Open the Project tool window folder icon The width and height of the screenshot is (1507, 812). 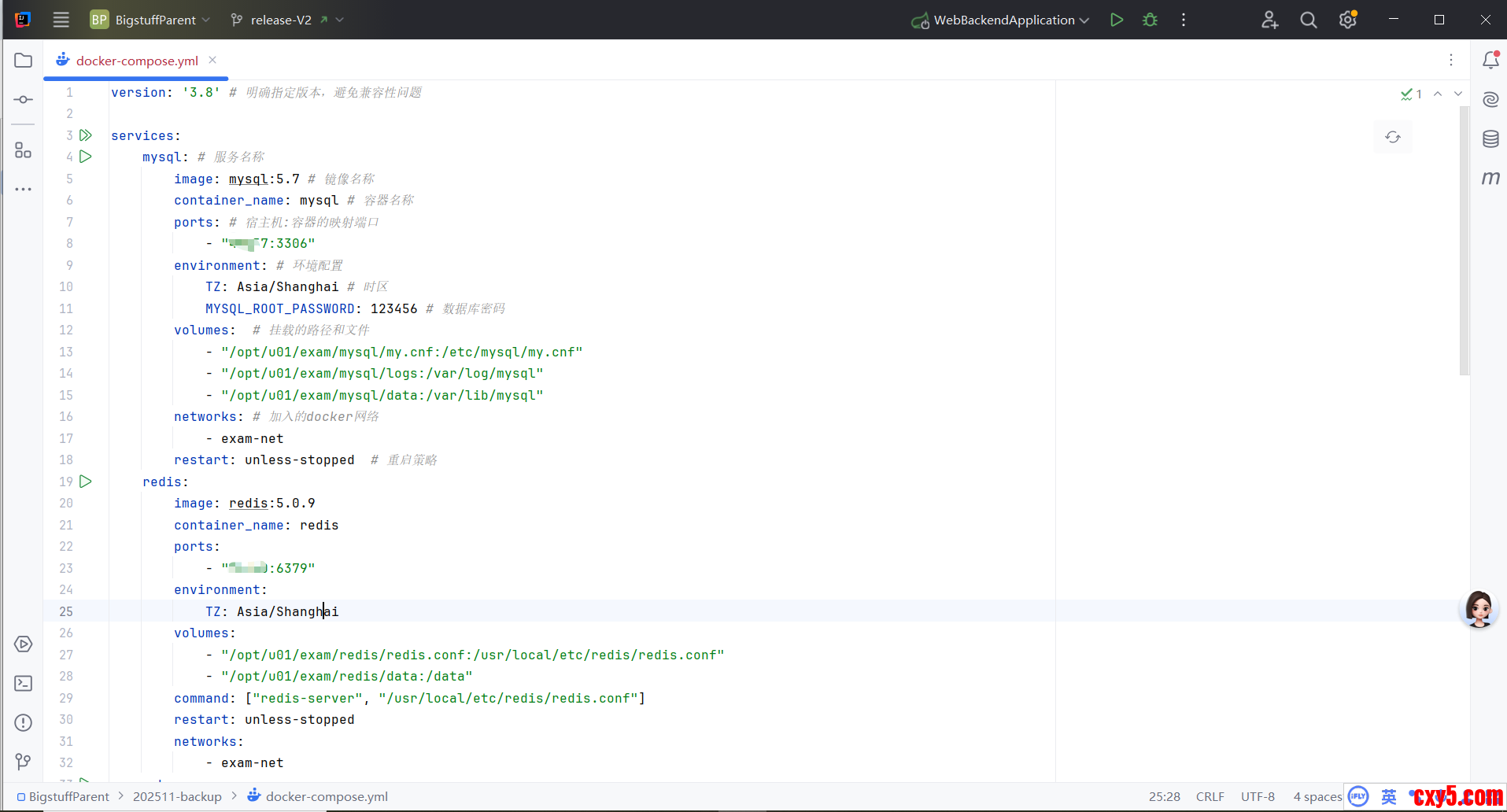(x=24, y=61)
